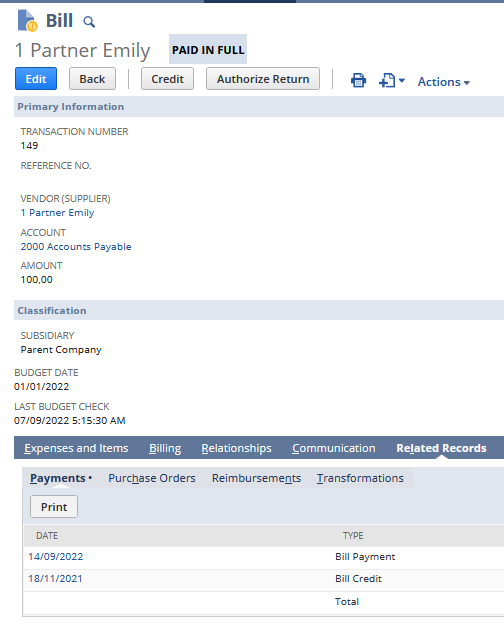Open the search magnifier next to Bill
Viewport: 504px width, 624px height.
pos(89,22)
